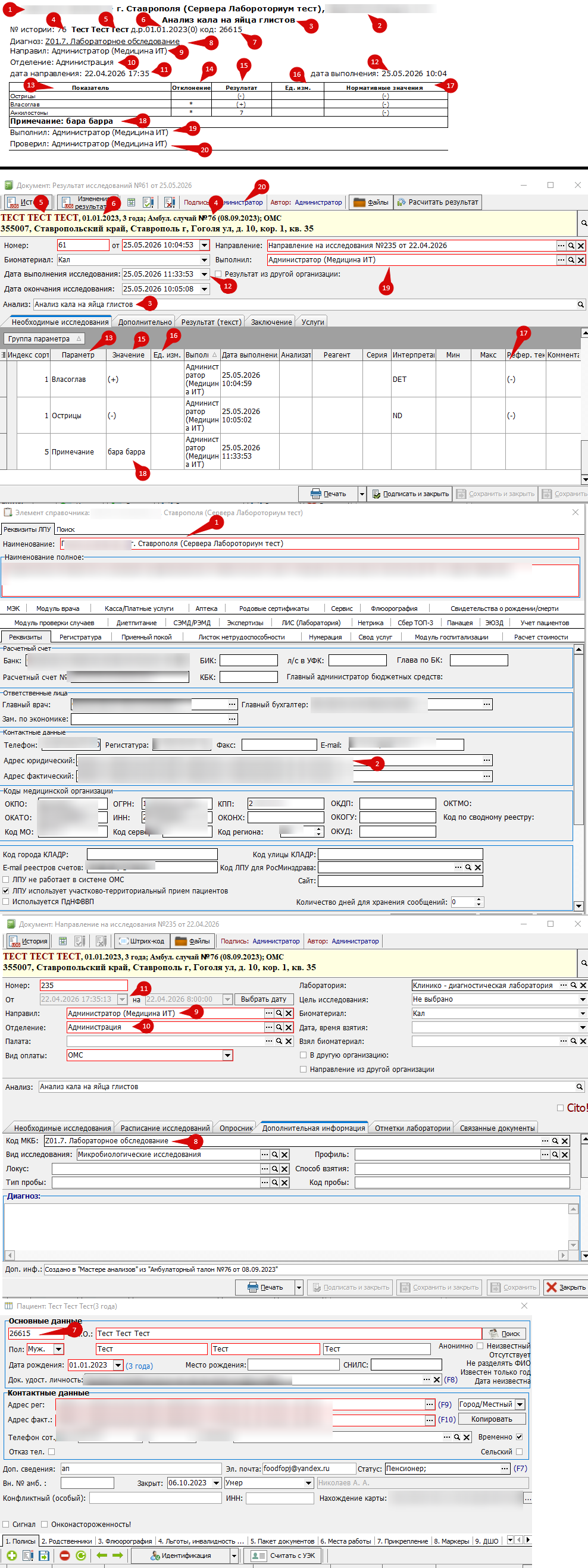Uncheck ЛПУ использует участково-территориальный прием пациентов
The width and height of the screenshot is (588, 1568).
click(5, 890)
